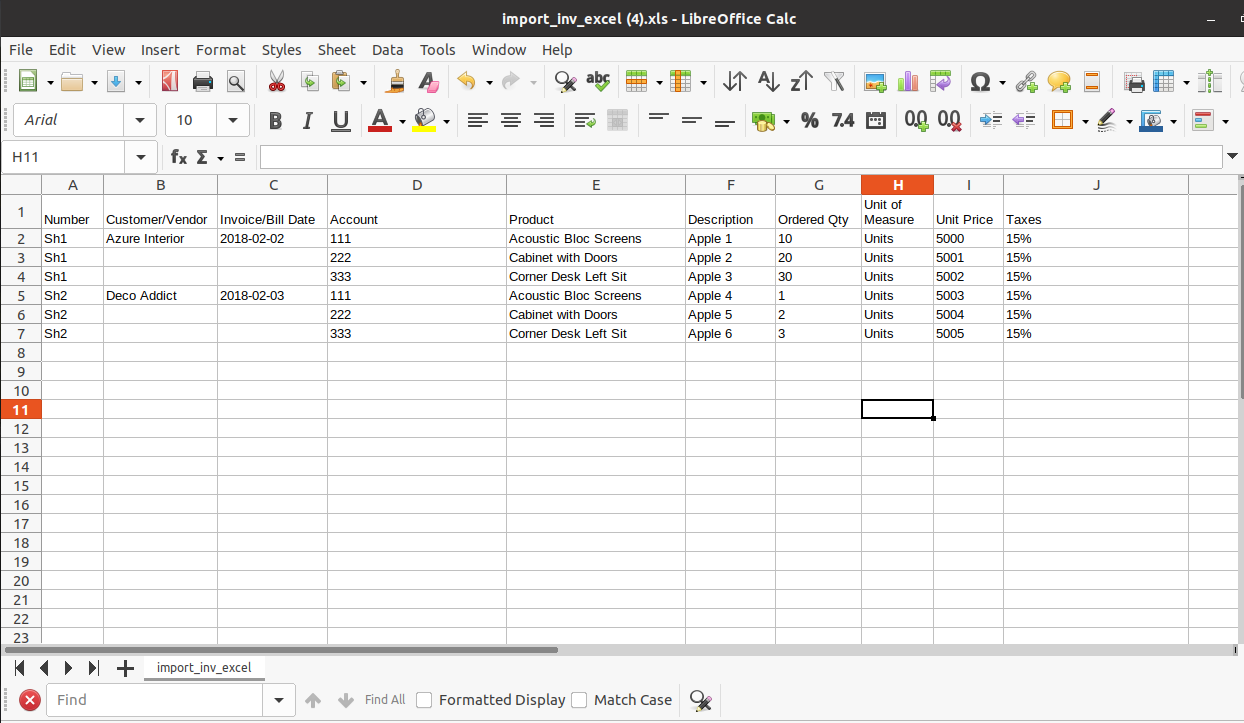Add a new sheet
1244x723 pixels.
tap(125, 668)
